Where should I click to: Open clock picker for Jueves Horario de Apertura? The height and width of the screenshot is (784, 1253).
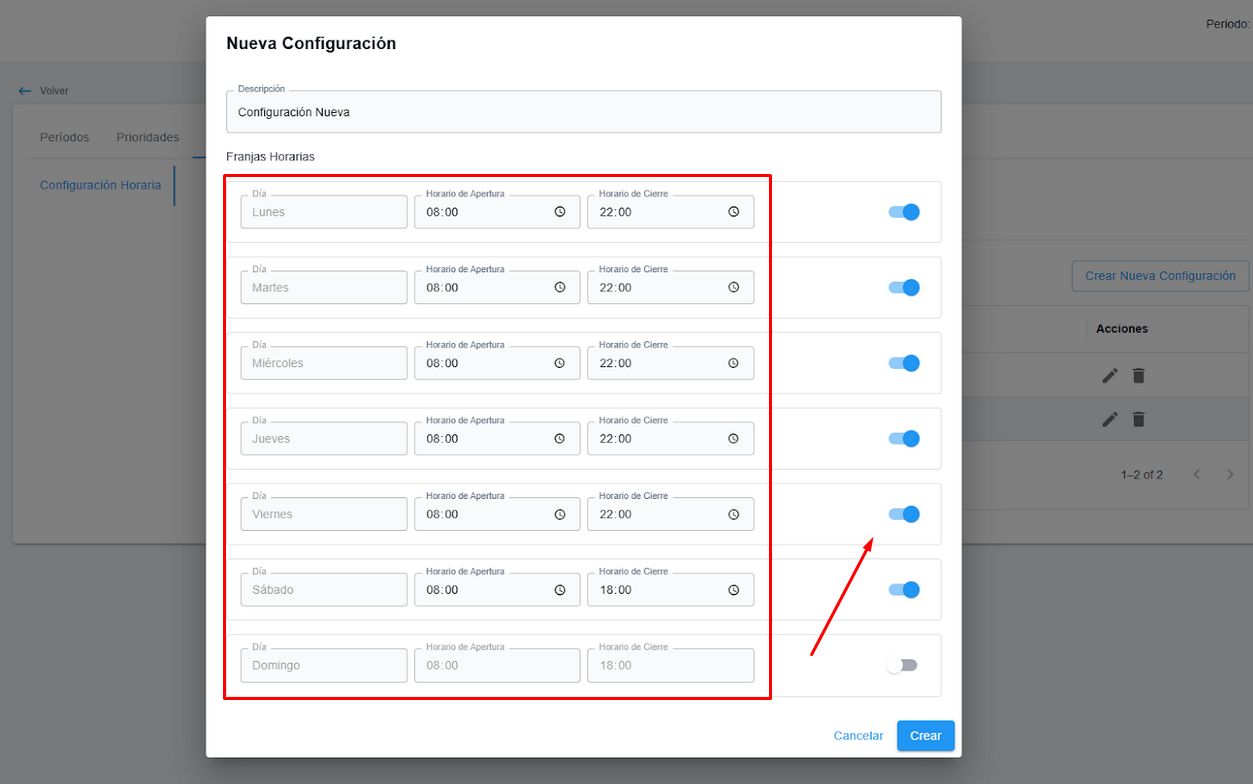pos(560,439)
